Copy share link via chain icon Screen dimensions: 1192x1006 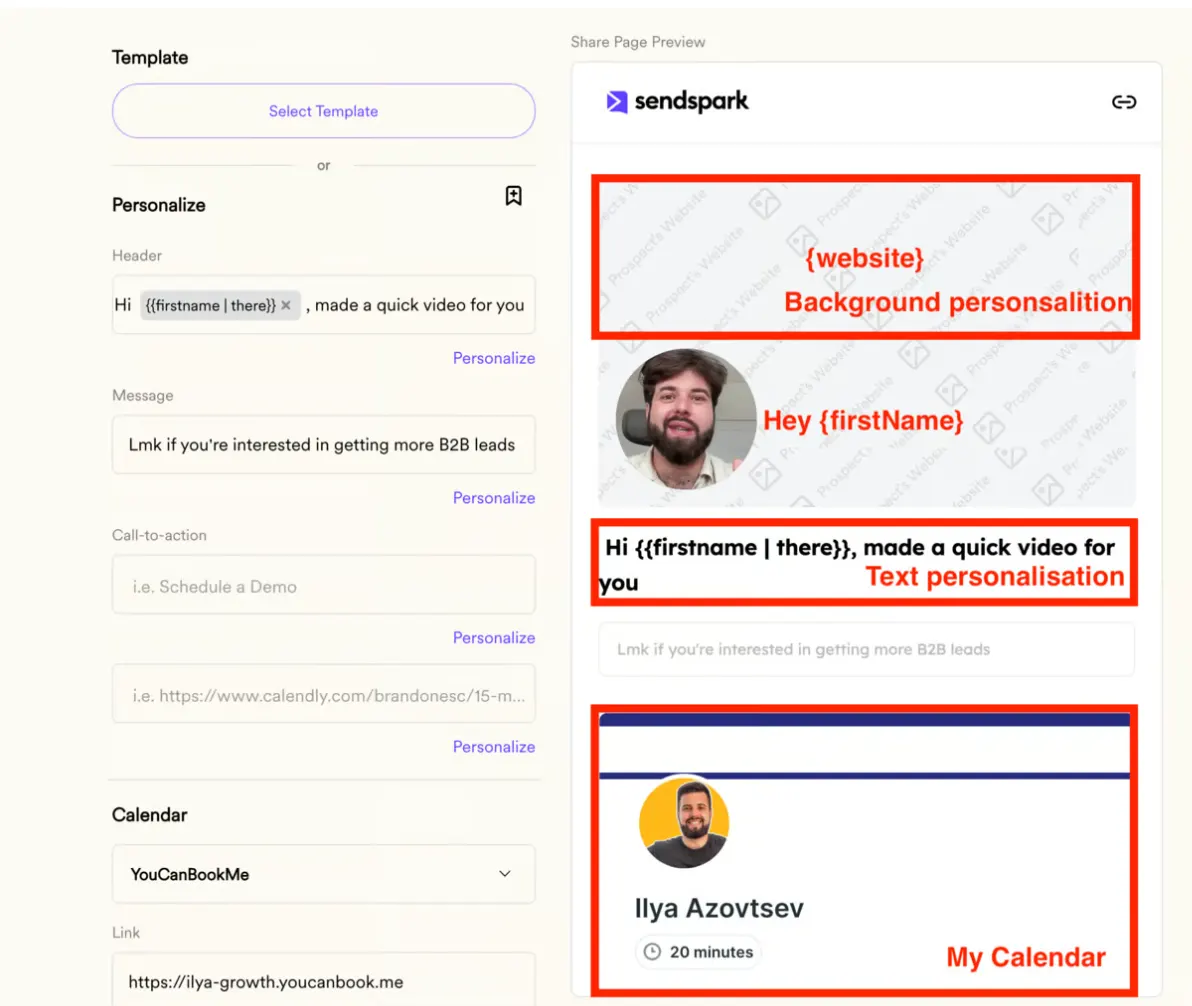1124,102
